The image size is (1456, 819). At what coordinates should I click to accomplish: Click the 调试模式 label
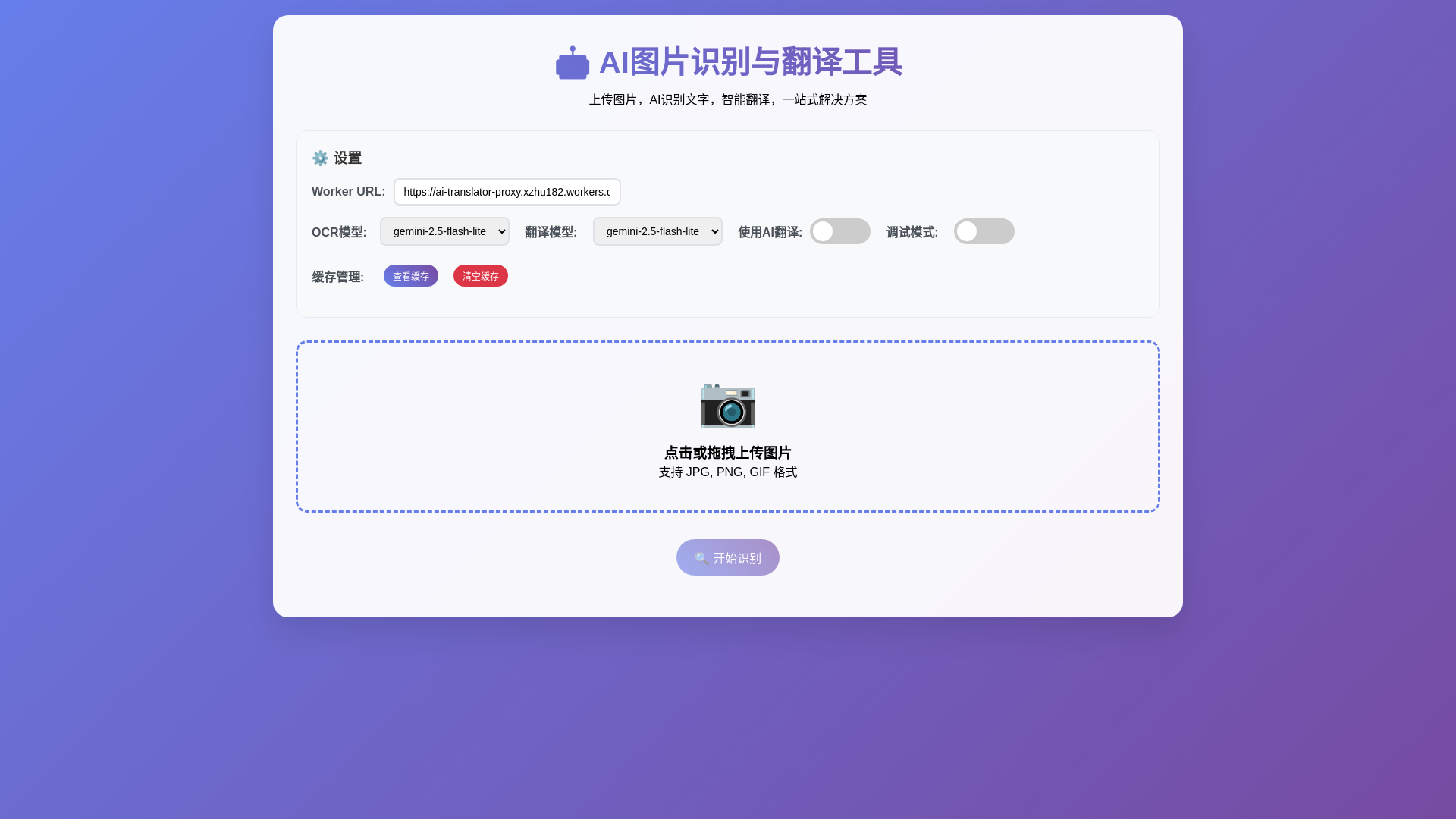[912, 232]
